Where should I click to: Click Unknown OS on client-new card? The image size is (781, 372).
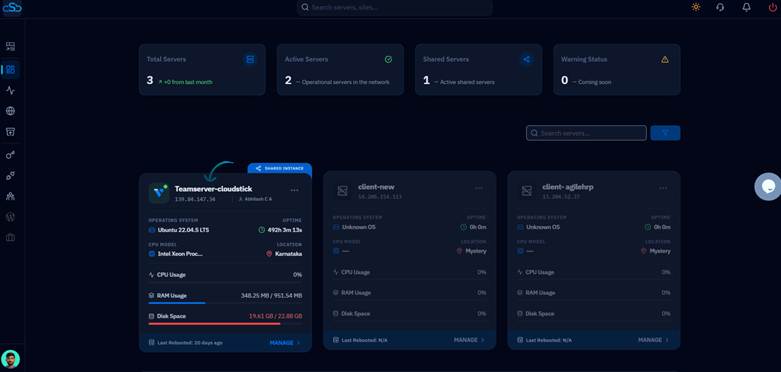(x=359, y=227)
